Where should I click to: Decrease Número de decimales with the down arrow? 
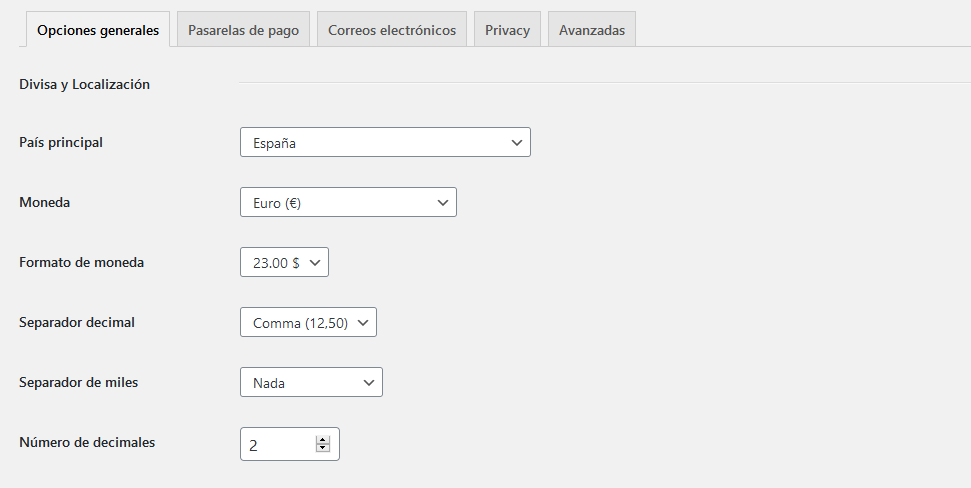coord(322,448)
